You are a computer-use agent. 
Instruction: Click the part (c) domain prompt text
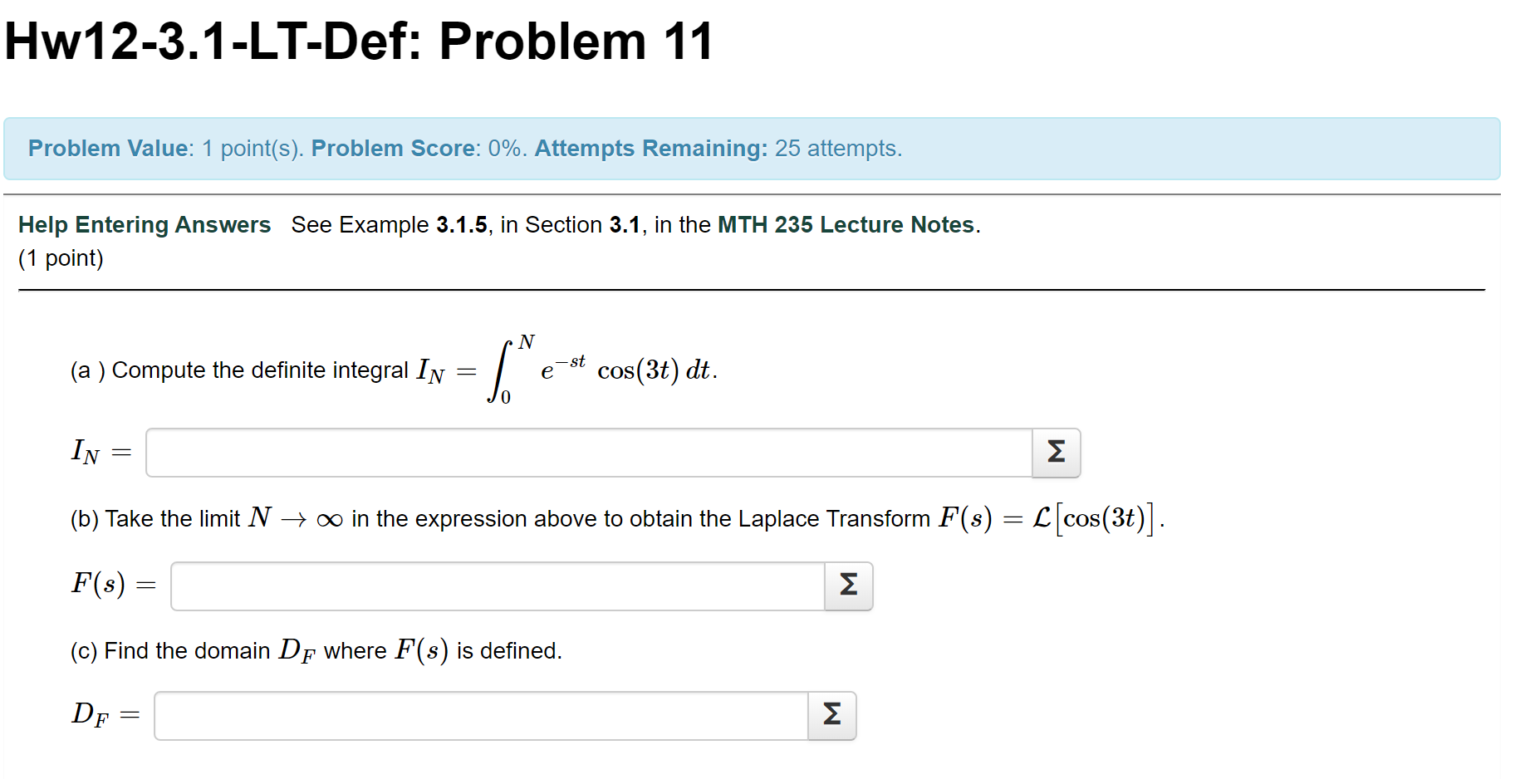(316, 650)
